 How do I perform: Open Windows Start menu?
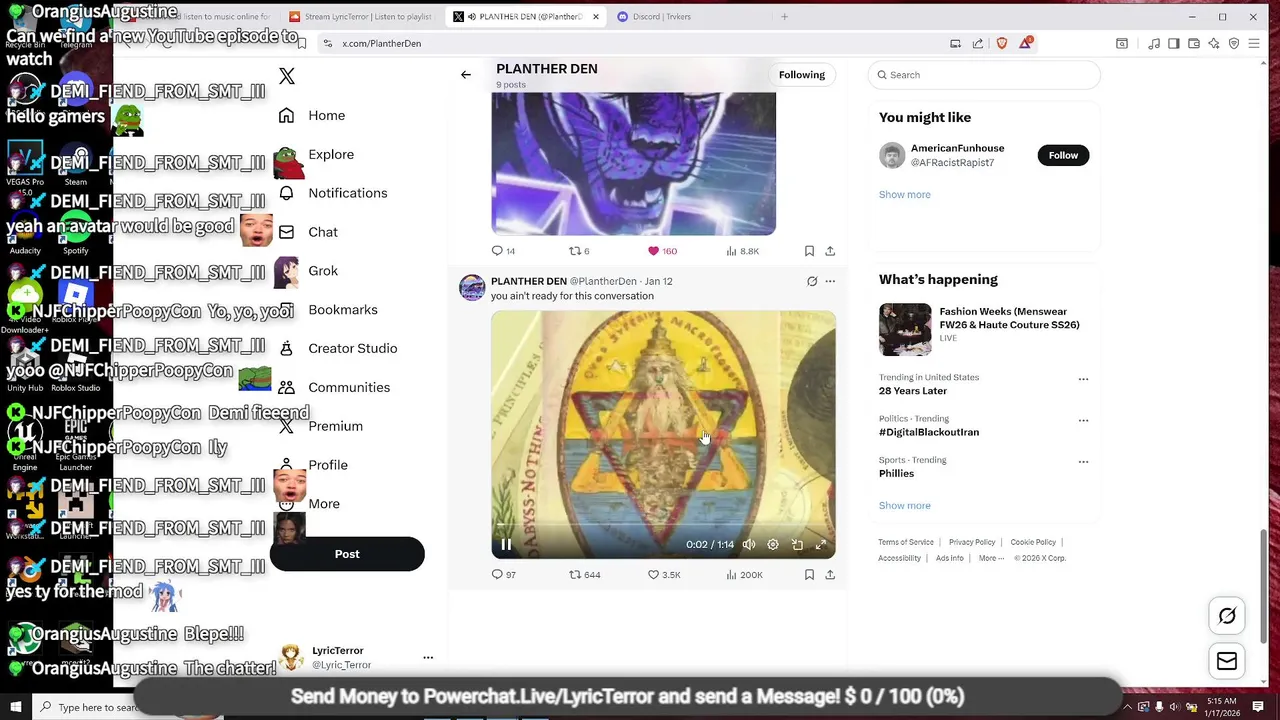tap(15, 707)
